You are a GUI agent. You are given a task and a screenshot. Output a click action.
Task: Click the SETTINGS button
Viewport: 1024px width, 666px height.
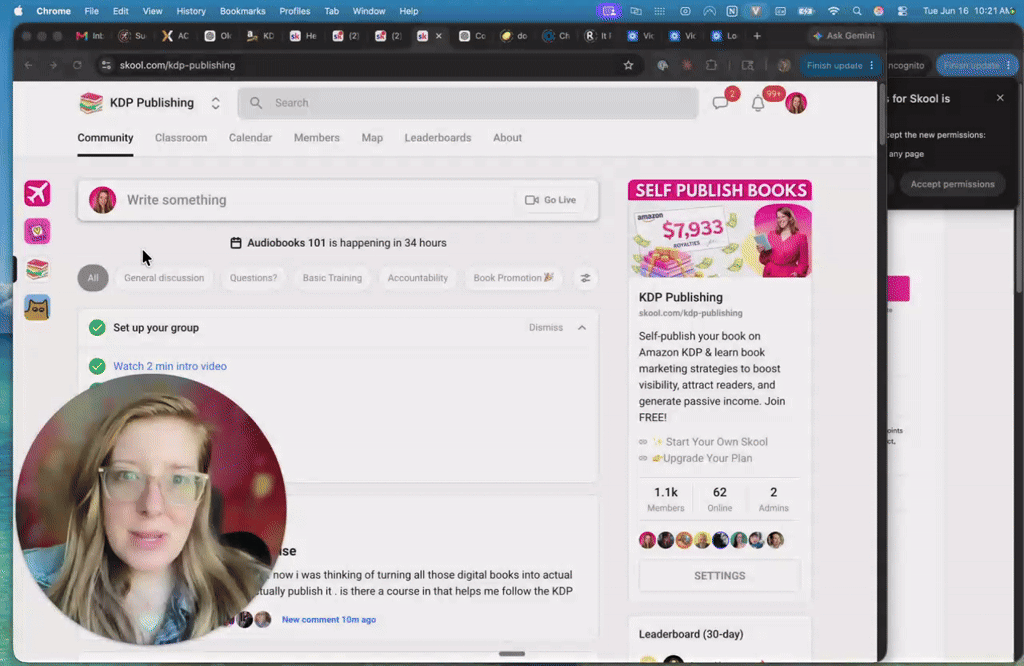pos(720,576)
